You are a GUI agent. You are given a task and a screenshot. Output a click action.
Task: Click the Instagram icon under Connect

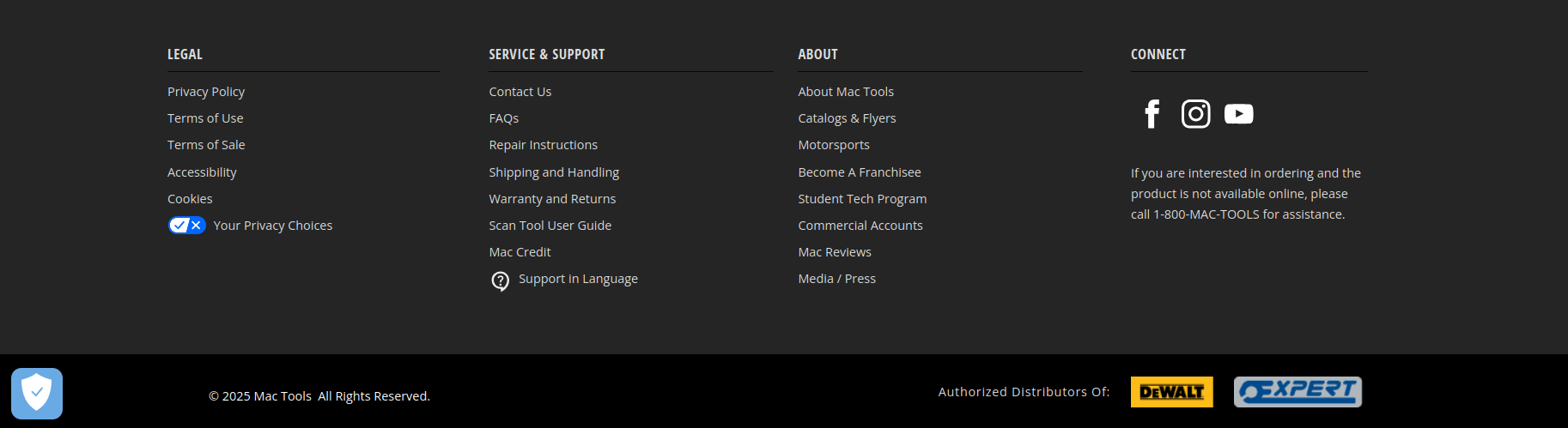(1195, 114)
